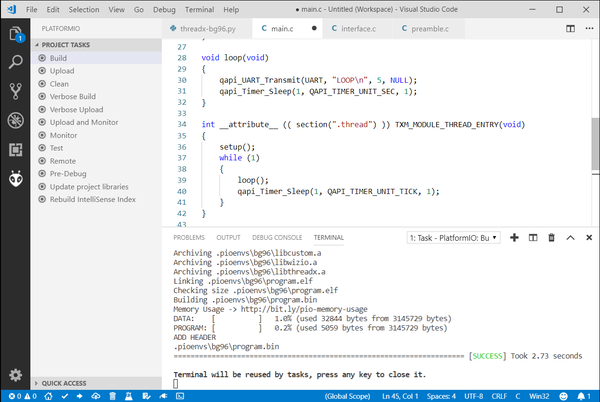Open feedback smiley in status bar
This screenshot has height=402, width=600.
pos(563,396)
